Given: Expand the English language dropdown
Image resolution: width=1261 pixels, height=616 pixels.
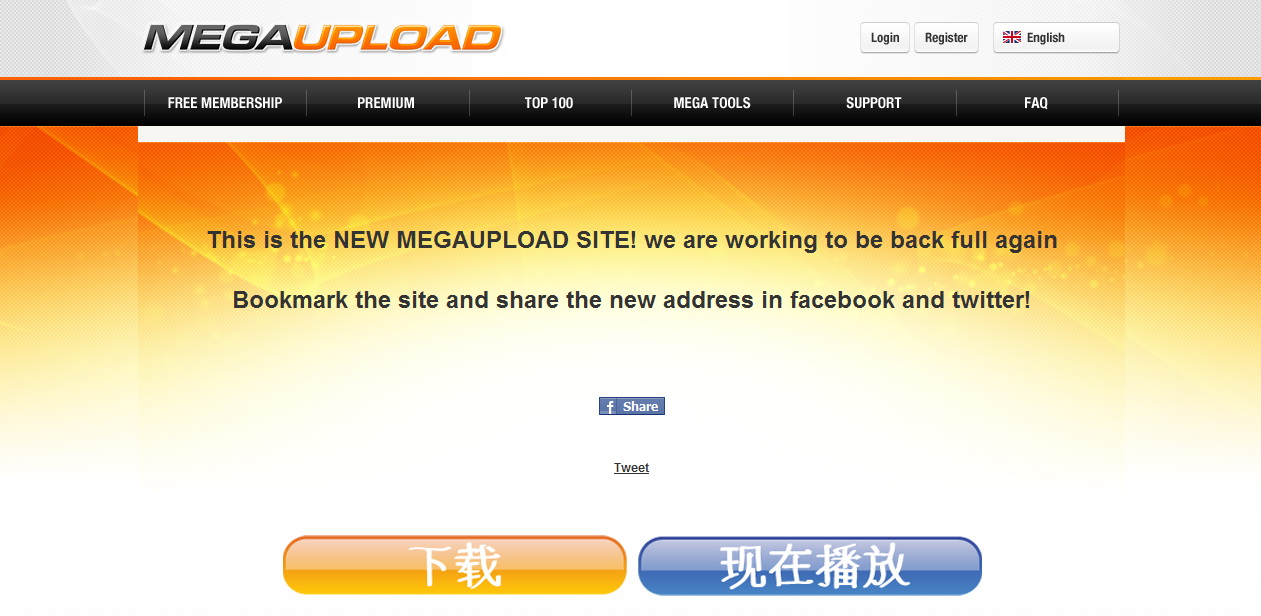Looking at the screenshot, I should click(1056, 38).
